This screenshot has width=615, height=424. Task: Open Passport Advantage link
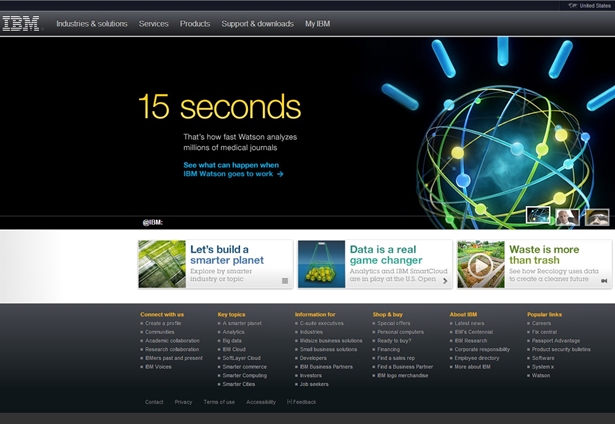coord(556,340)
